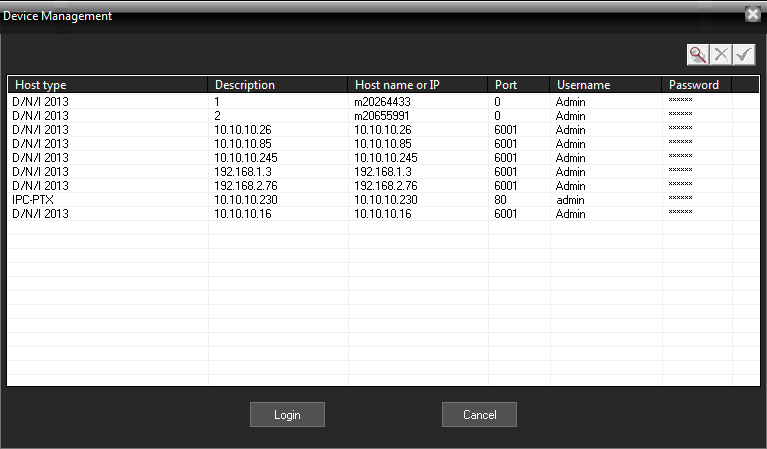Select host IP cell 192.168.1.3
767x449 pixels.
tap(383, 172)
